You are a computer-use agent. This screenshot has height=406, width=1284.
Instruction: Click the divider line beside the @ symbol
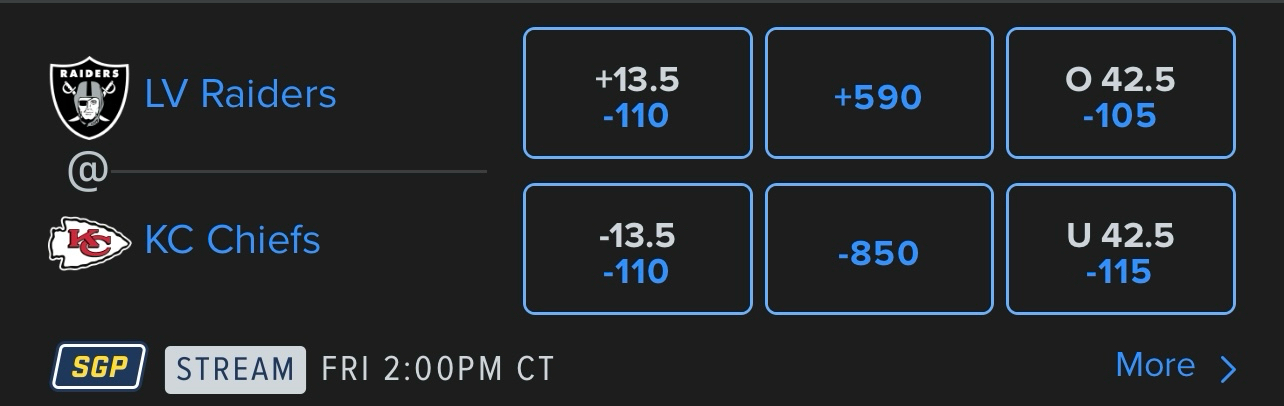click(x=298, y=172)
